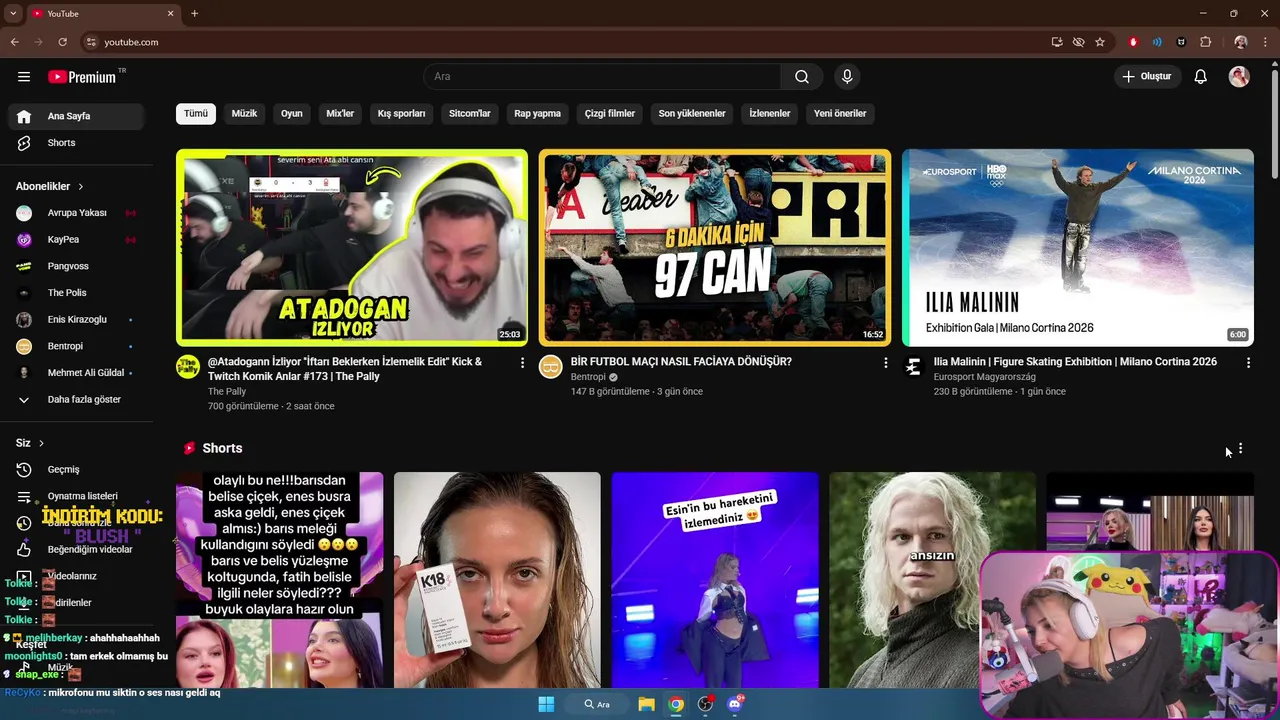Viewport: 1280px width, 720px height.
Task: Open The Pally channel avatar
Action: 188,366
